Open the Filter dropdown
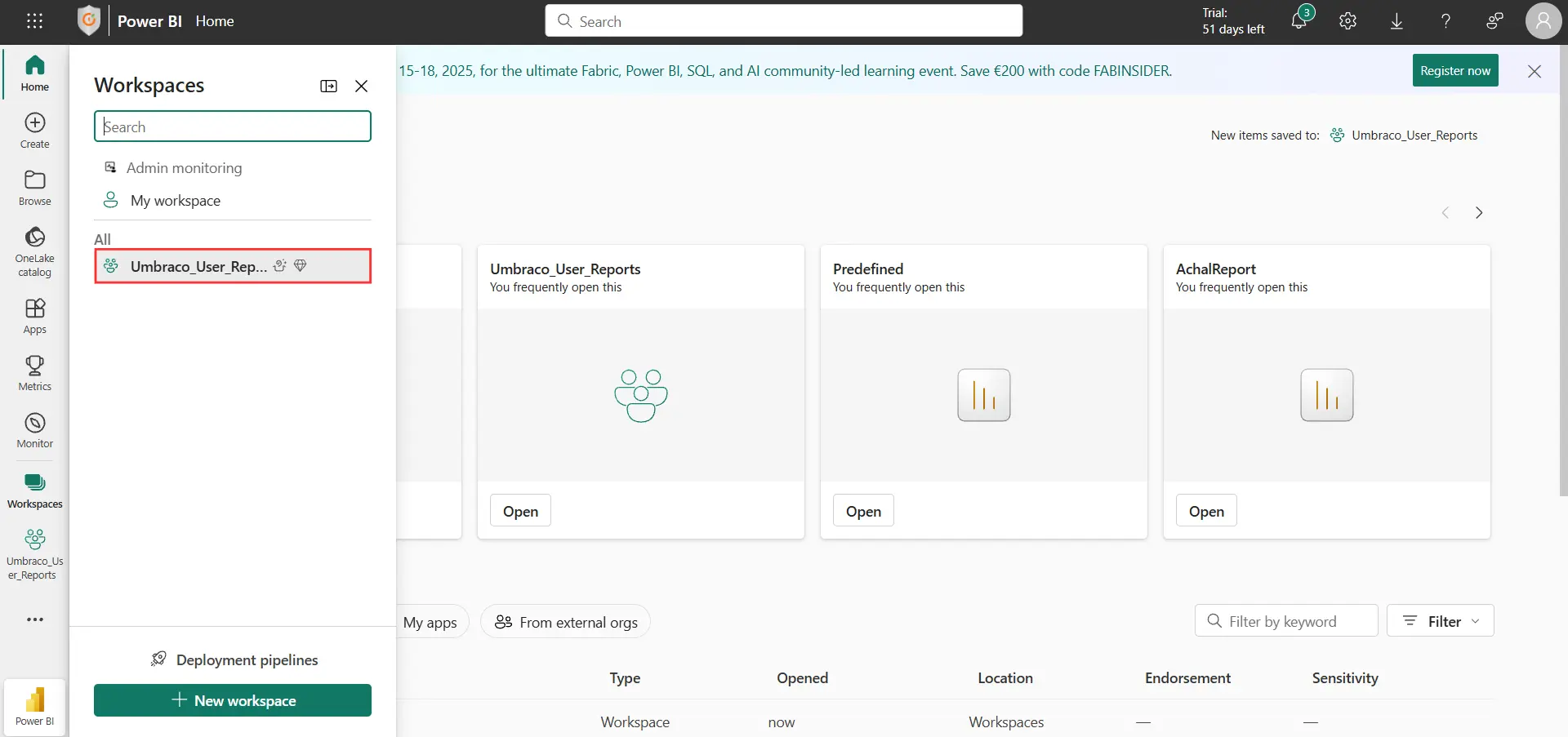 click(x=1441, y=621)
